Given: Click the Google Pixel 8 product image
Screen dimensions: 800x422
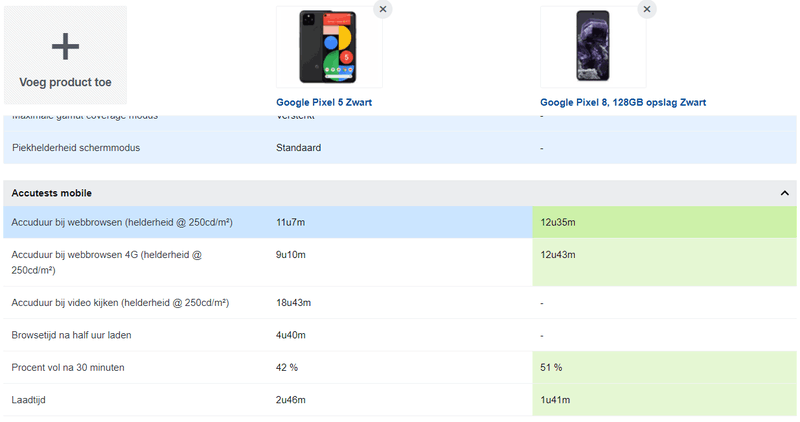Looking at the screenshot, I should [593, 47].
